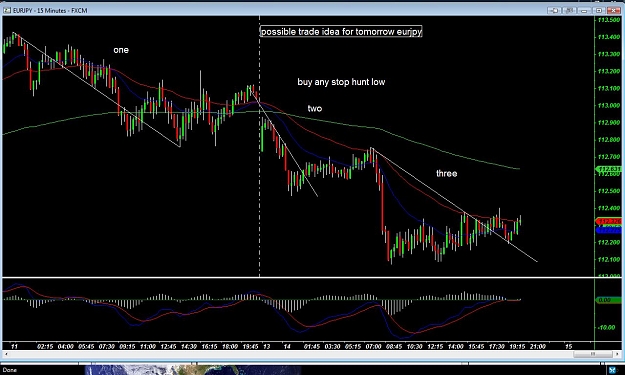Maximize the EURJPY chart window
Image resolution: width=625 pixels, height=375 pixels.
click(x=599, y=10)
